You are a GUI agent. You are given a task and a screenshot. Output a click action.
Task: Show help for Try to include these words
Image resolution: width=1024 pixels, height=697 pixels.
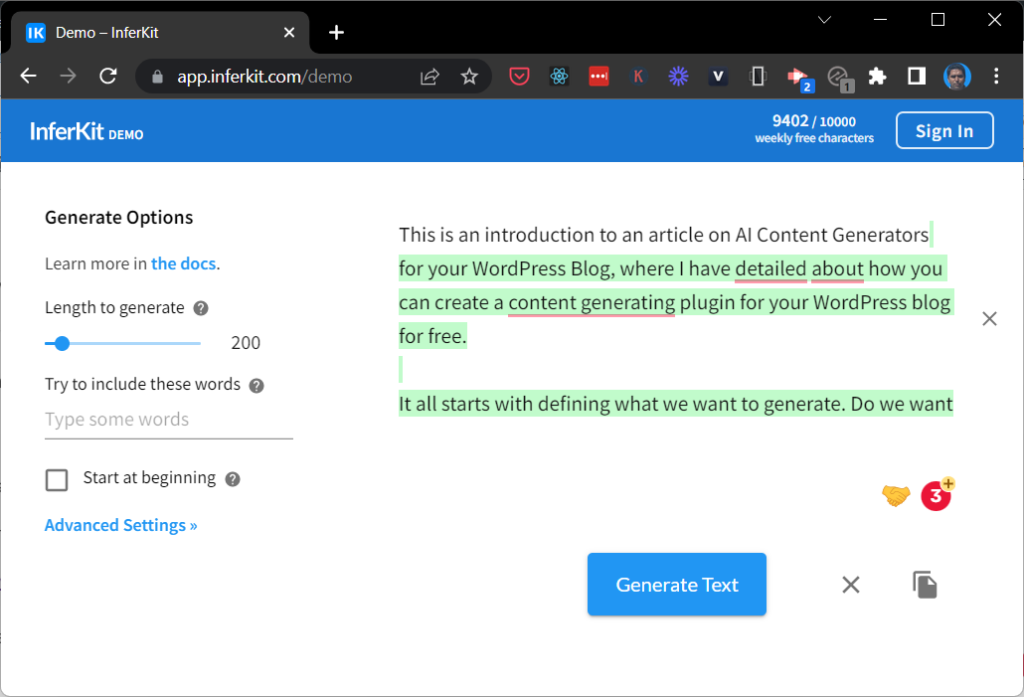pos(257,385)
